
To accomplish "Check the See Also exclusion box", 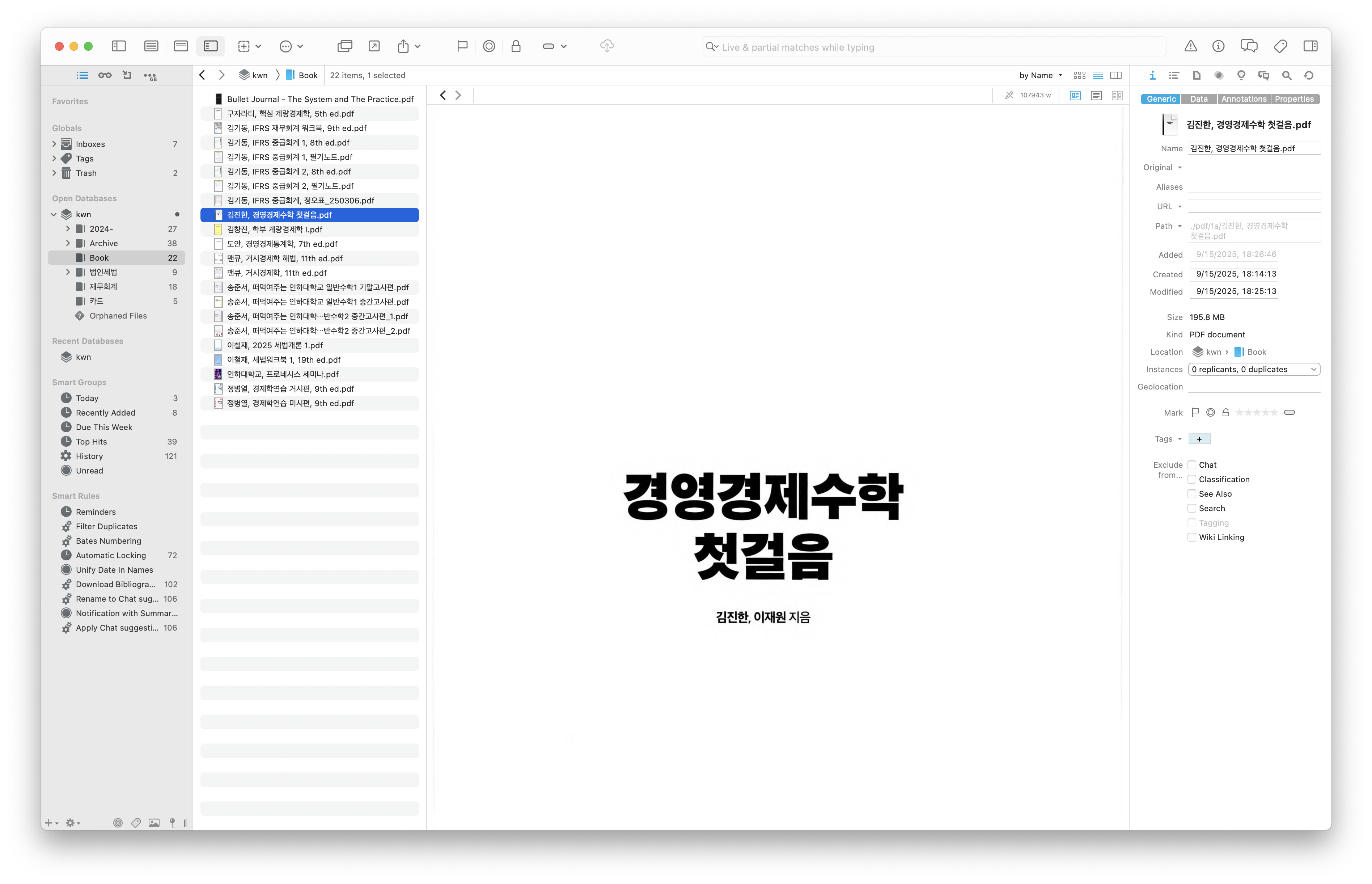I will point(1191,494).
